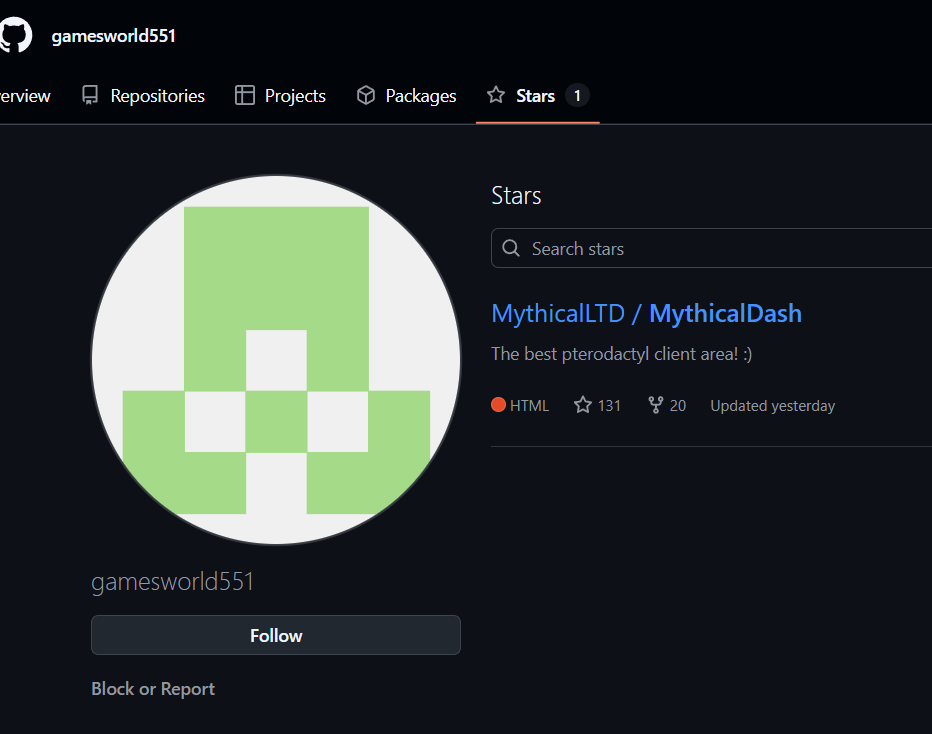The height and width of the screenshot is (734, 932).
Task: Click the fork icon beside the 20 count
Action: pos(655,405)
